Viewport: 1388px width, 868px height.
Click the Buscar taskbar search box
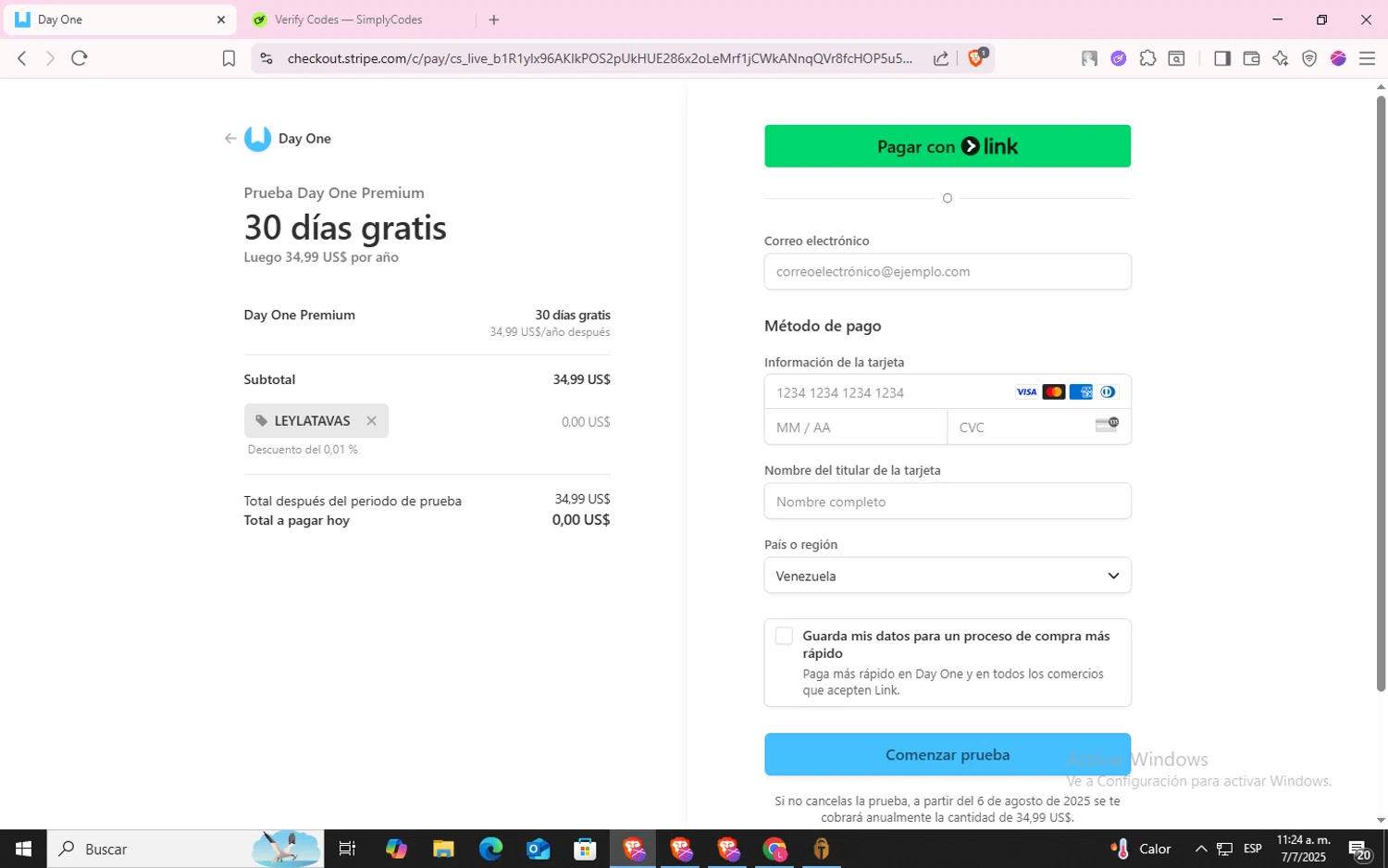(x=185, y=849)
